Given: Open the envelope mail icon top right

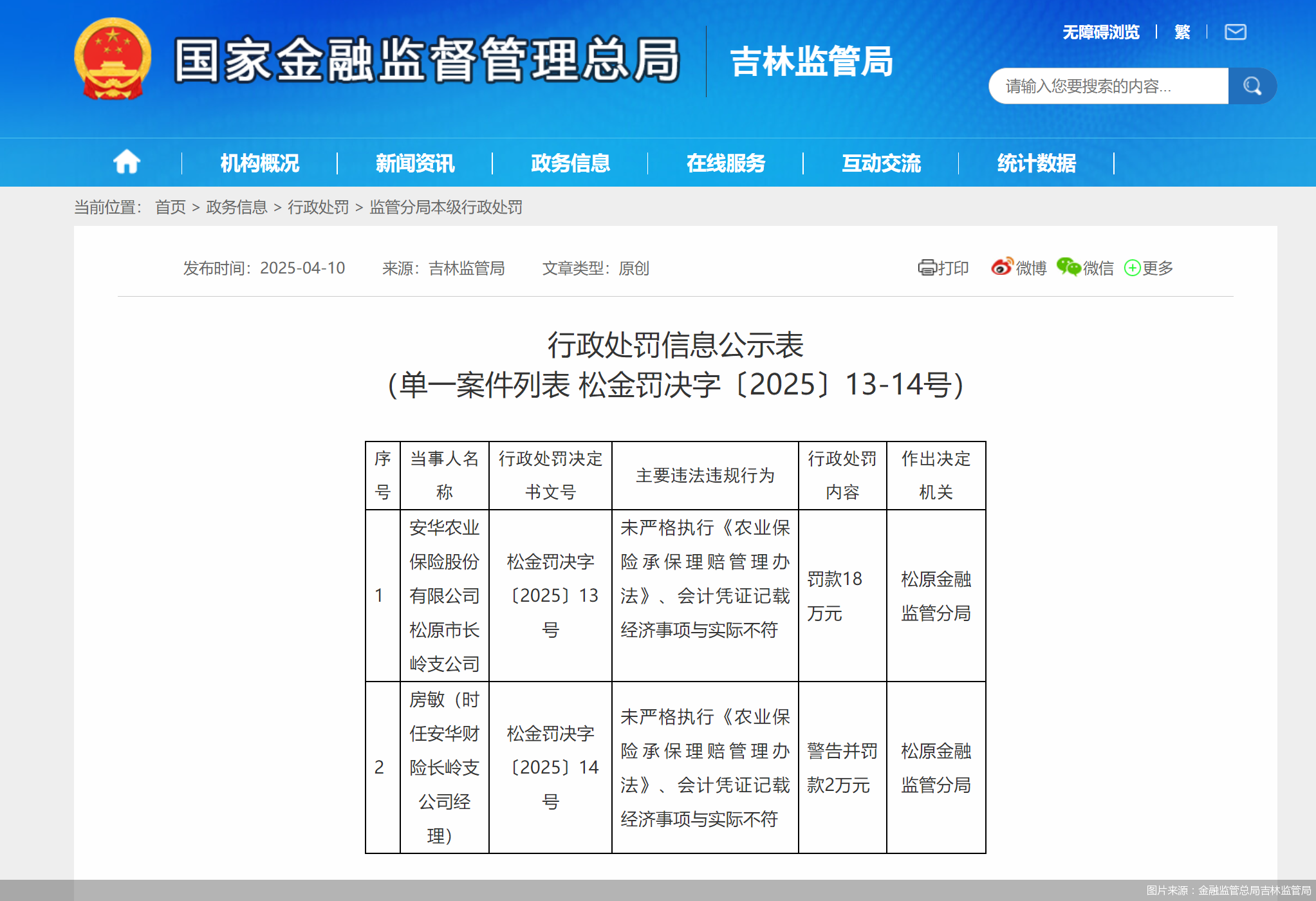Looking at the screenshot, I should pyautogui.click(x=1235, y=32).
